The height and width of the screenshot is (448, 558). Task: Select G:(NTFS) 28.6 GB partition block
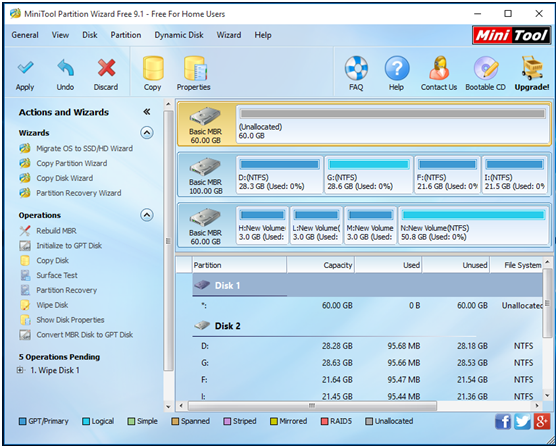(369, 175)
